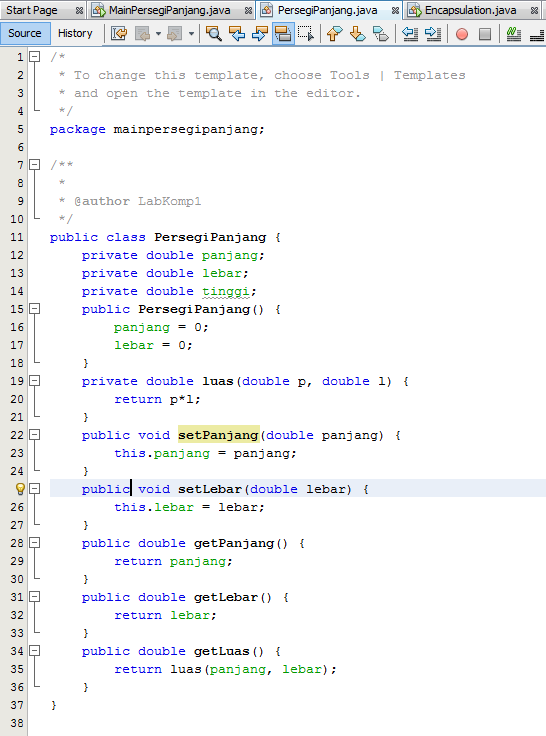Click the Last Edit toolbar icon
The width and height of the screenshot is (546, 736).
(119, 33)
